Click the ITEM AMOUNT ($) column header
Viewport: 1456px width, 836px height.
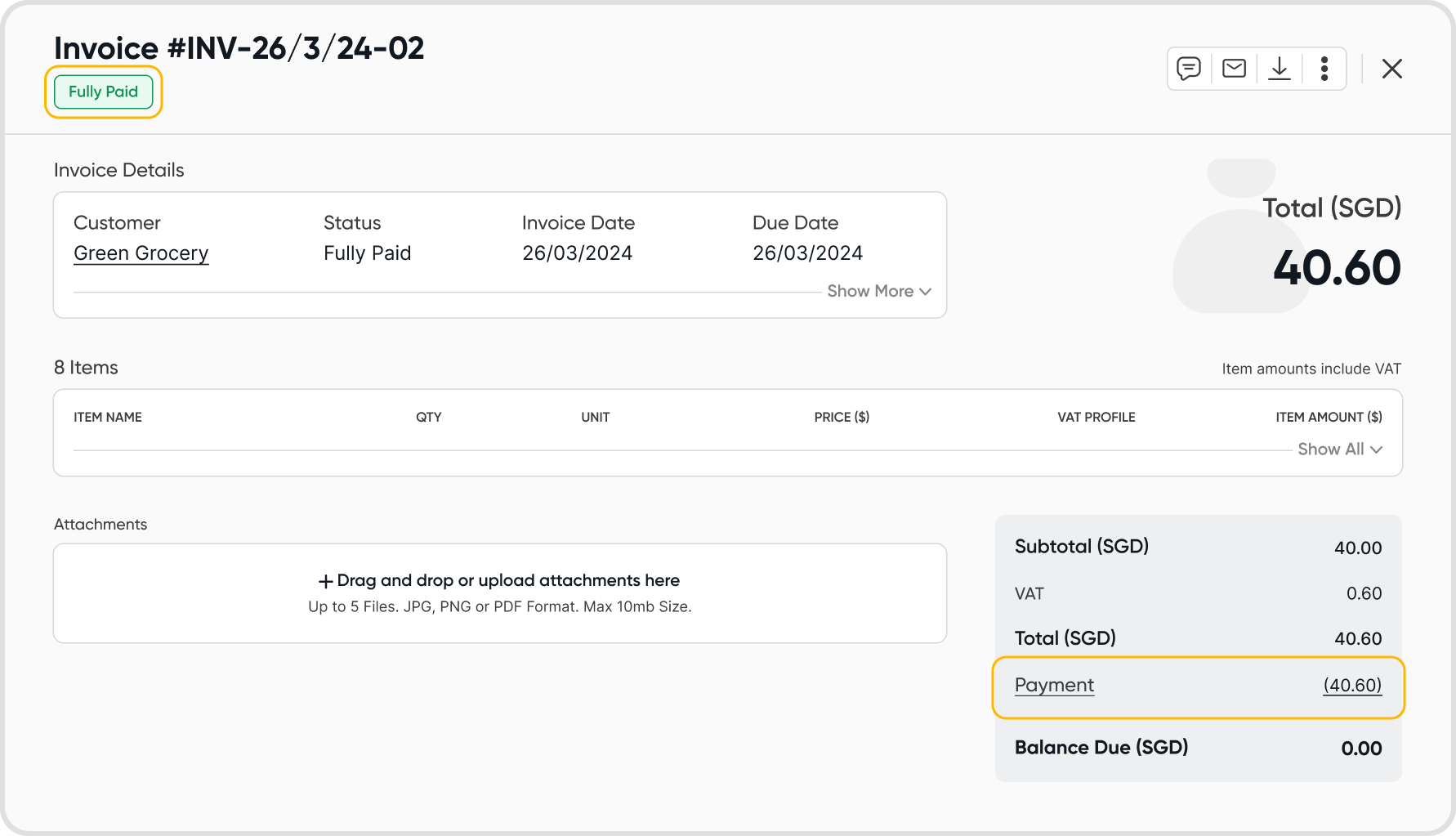click(1329, 417)
